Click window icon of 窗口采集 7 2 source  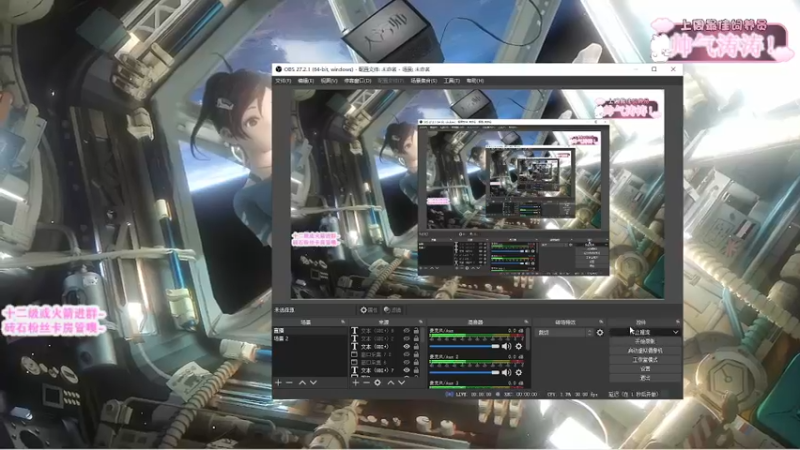click(355, 354)
